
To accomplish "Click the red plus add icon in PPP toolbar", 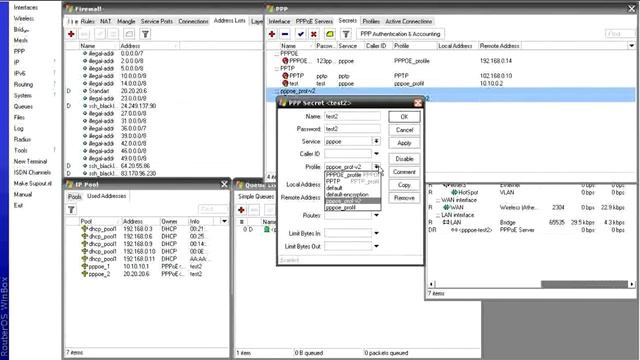I will pos(272,34).
